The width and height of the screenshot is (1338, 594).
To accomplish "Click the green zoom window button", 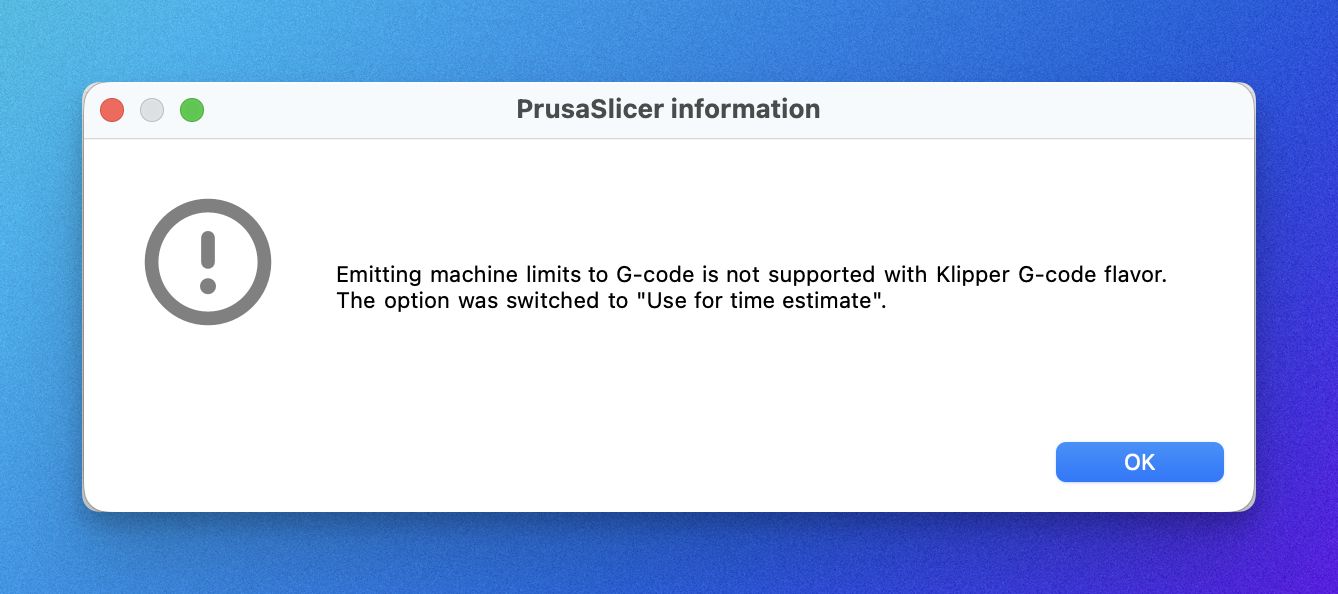I will 192,110.
